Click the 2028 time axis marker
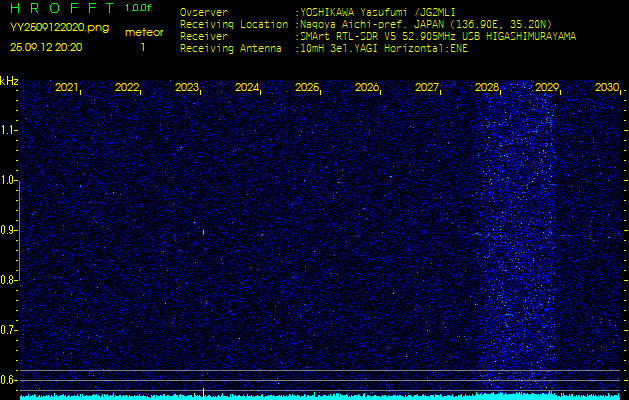Image resolution: width=629 pixels, height=400 pixels. tap(487, 87)
